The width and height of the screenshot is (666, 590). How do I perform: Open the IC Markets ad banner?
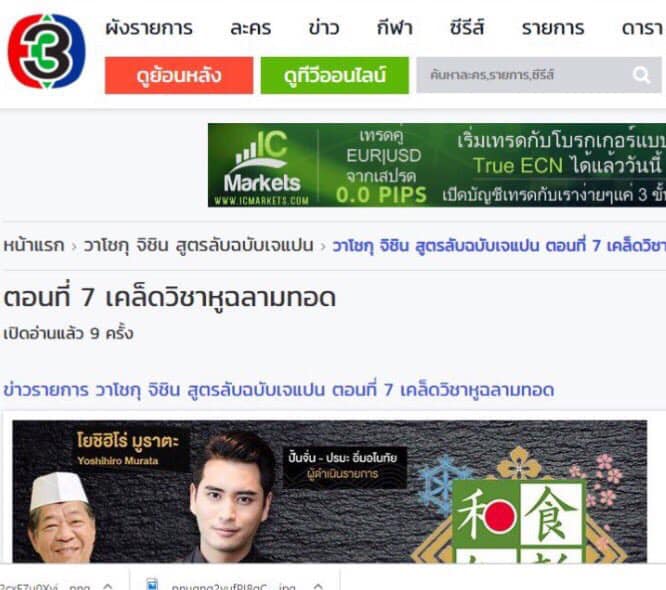[437, 165]
